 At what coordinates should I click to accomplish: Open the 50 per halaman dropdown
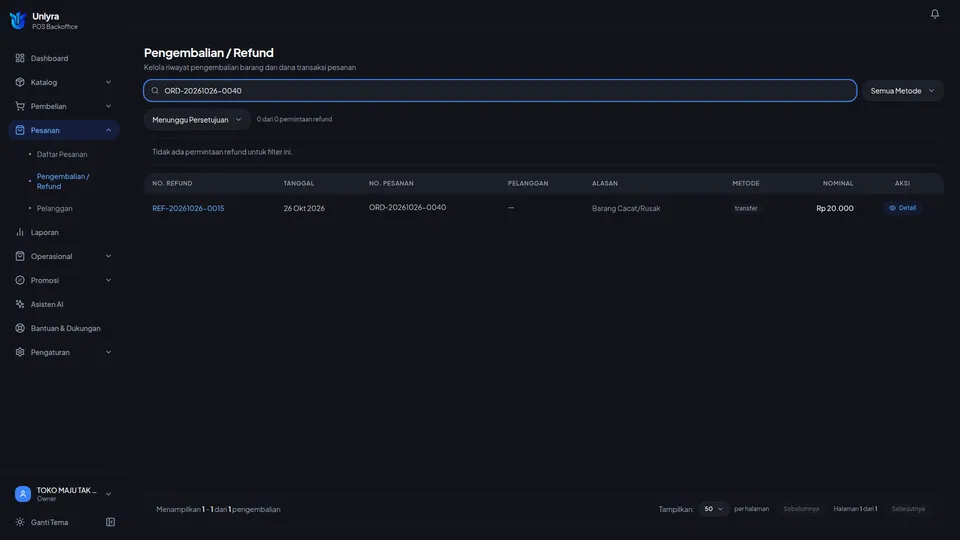tap(713, 509)
